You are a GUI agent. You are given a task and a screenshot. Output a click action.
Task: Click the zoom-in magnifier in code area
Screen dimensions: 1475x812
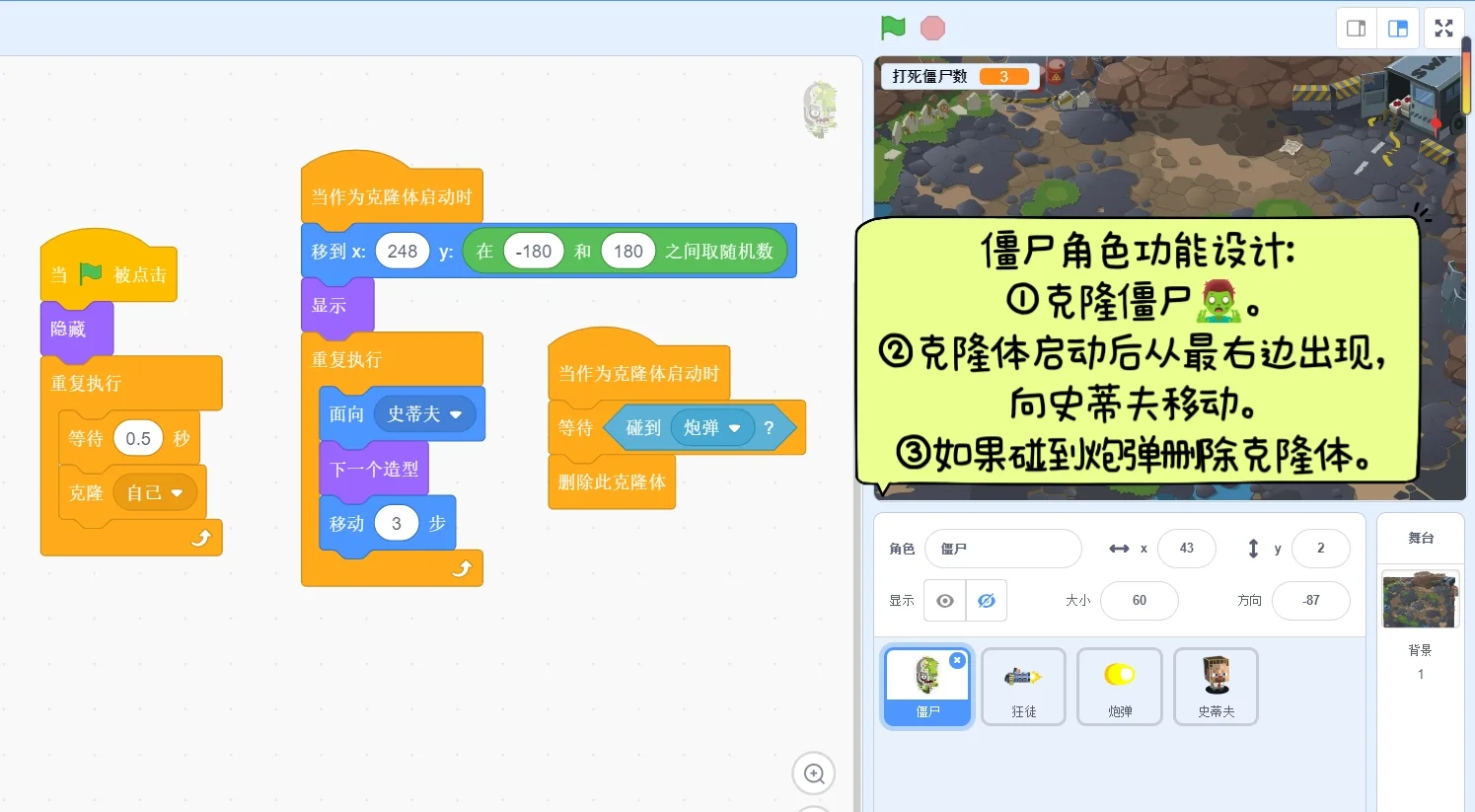point(813,773)
